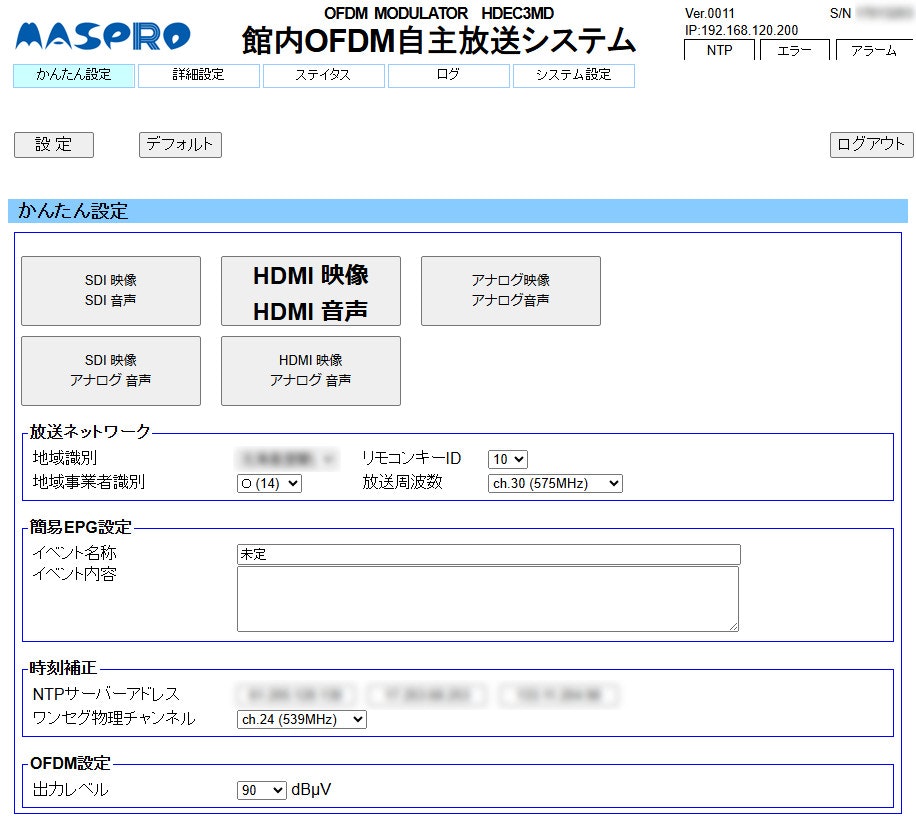The height and width of the screenshot is (817, 916).
Task: Click the 簡易EPG設定 section label
Action: pyautogui.click(x=81, y=527)
